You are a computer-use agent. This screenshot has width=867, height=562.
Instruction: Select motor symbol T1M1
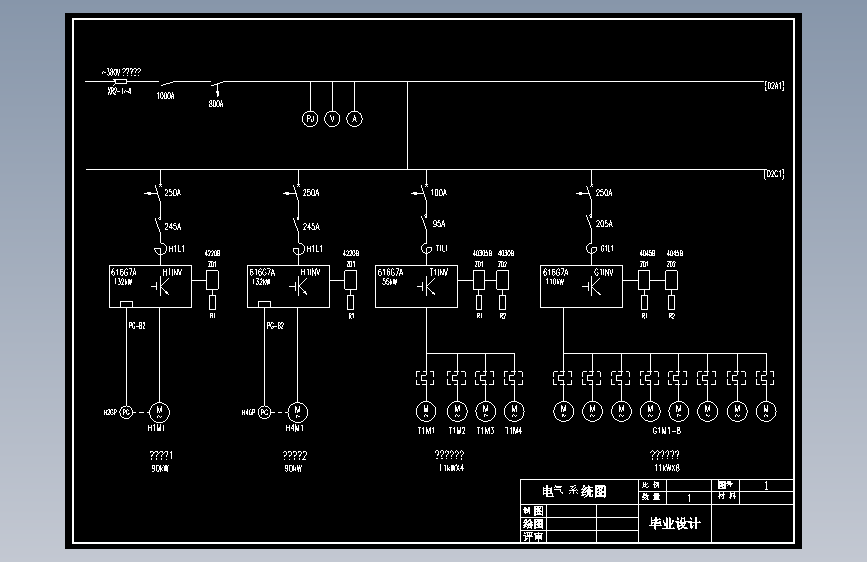tap(426, 411)
